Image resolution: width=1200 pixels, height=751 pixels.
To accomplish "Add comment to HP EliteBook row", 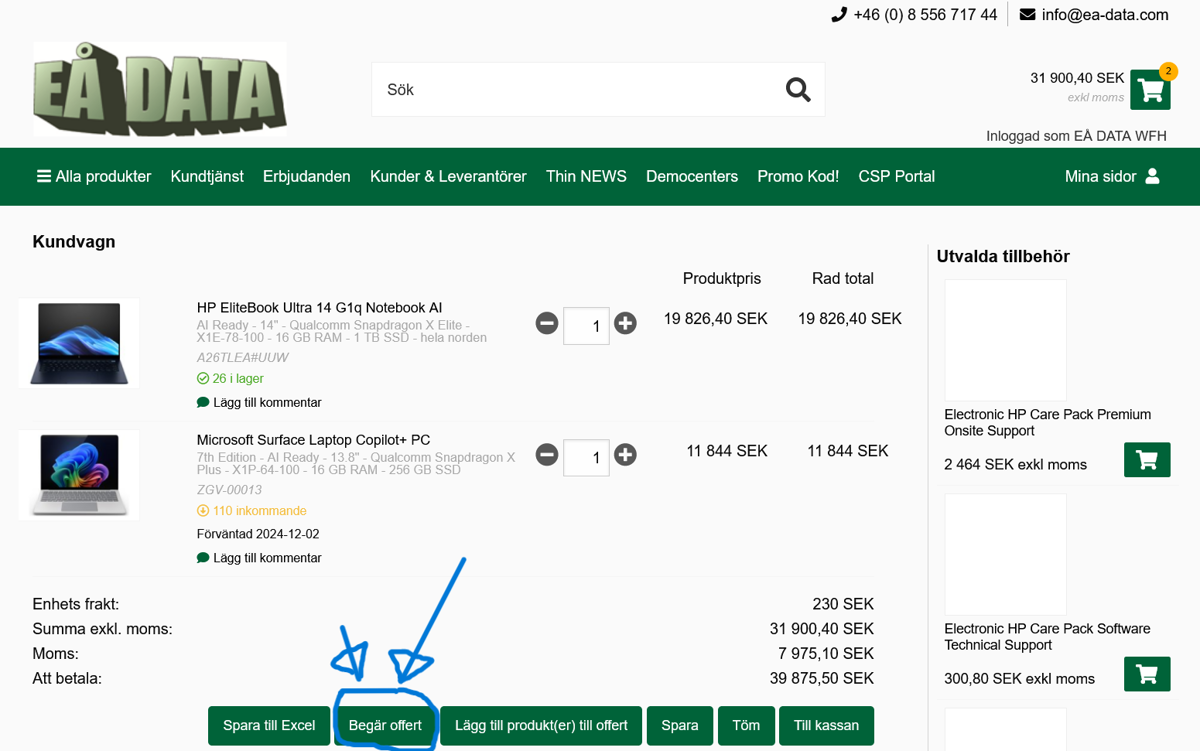I will pos(259,402).
